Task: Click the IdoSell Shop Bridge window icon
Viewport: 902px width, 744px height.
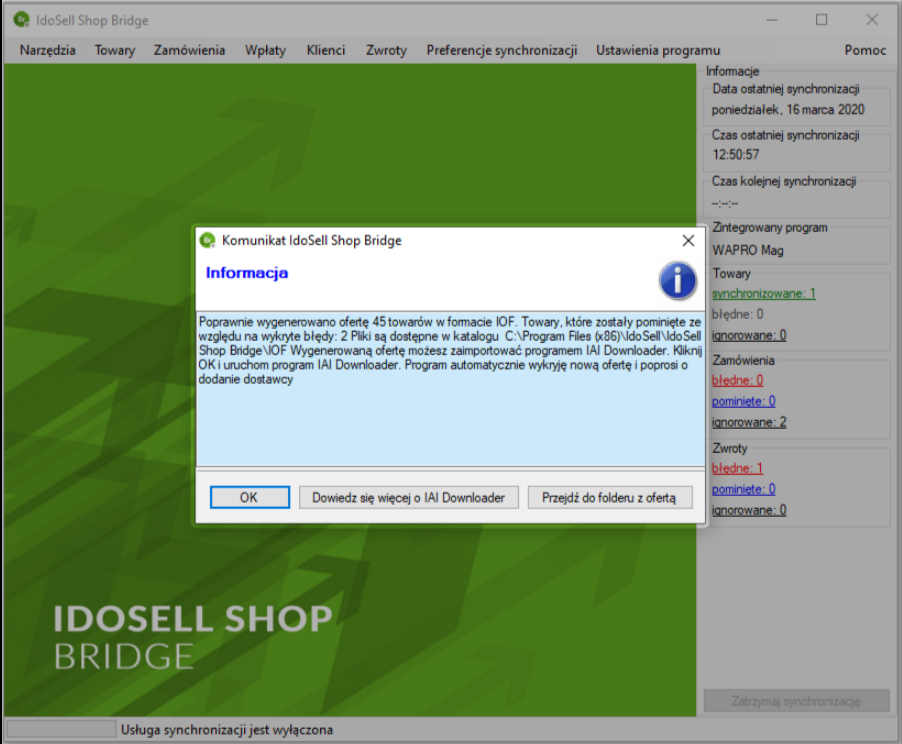Action: pos(21,20)
